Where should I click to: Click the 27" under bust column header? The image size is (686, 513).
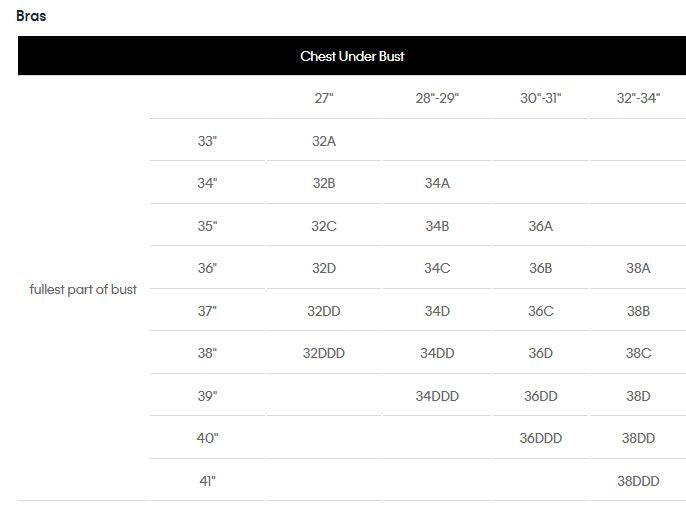(324, 98)
